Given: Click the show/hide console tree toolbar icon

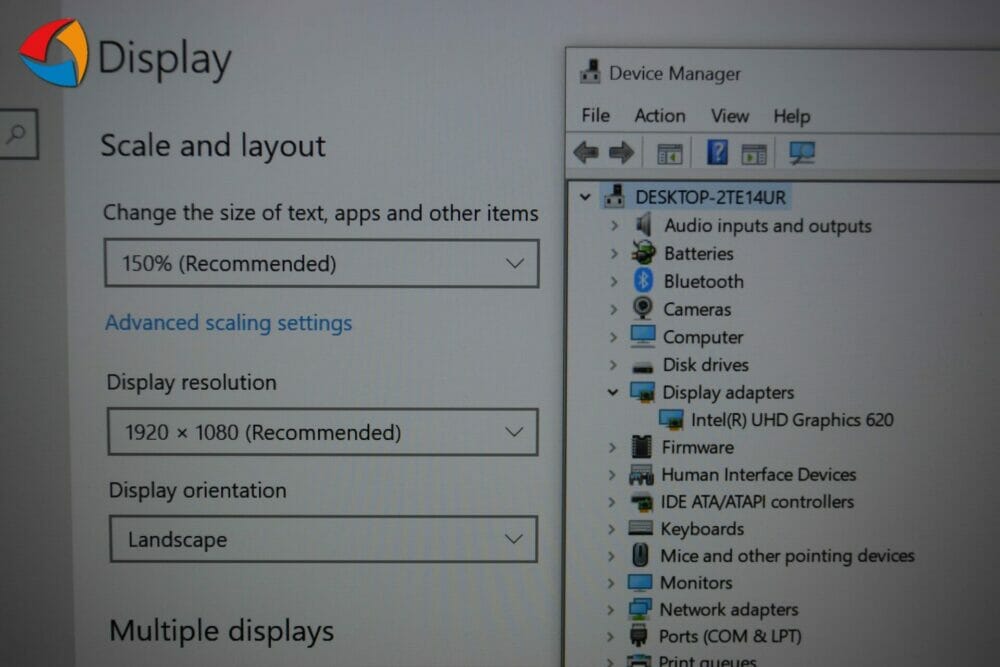Looking at the screenshot, I should pyautogui.click(x=670, y=154).
